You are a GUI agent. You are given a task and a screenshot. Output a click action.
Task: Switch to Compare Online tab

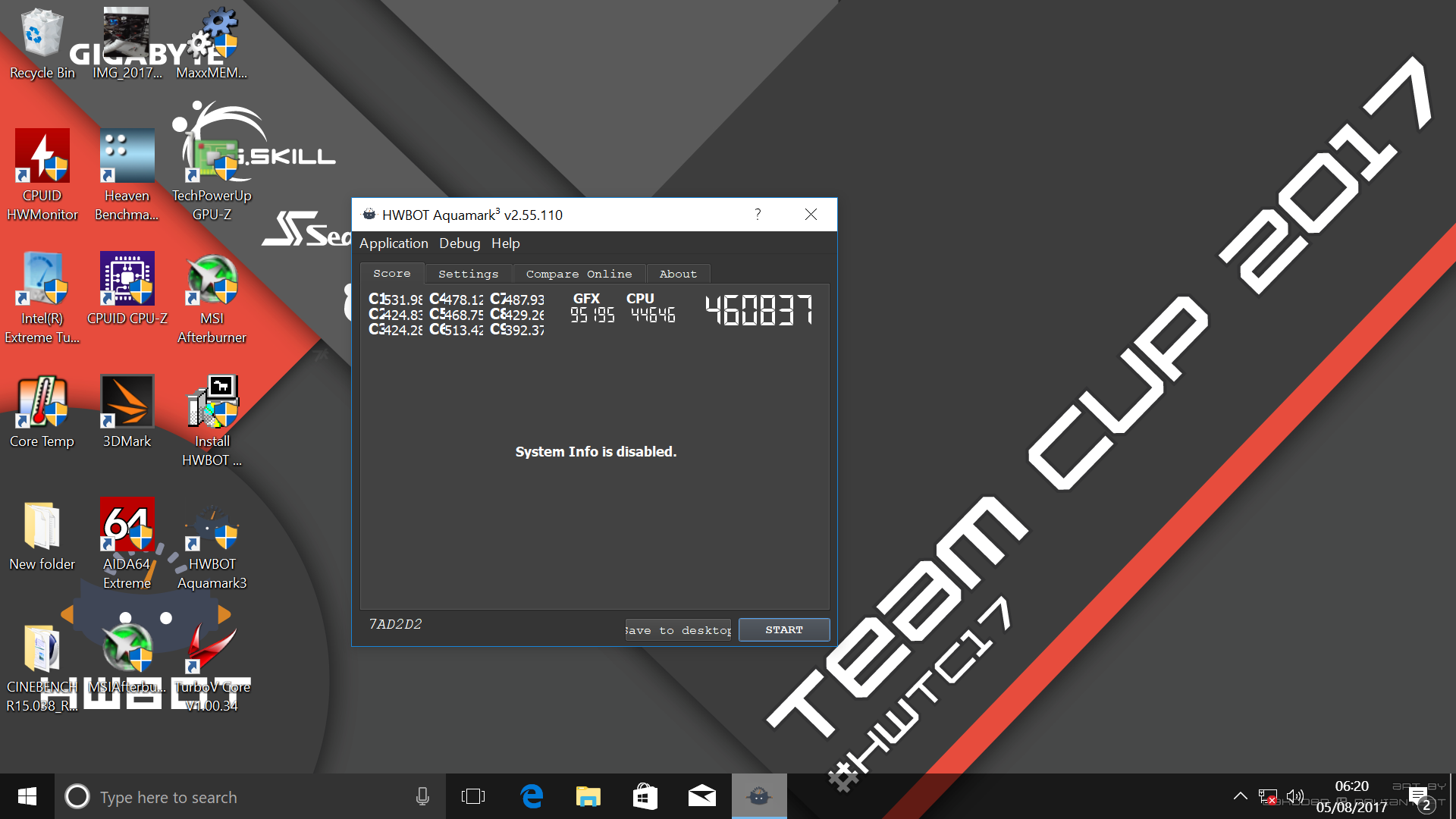coord(579,274)
